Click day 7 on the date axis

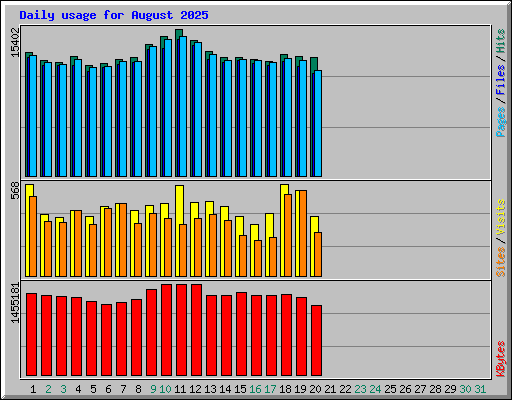[123, 389]
